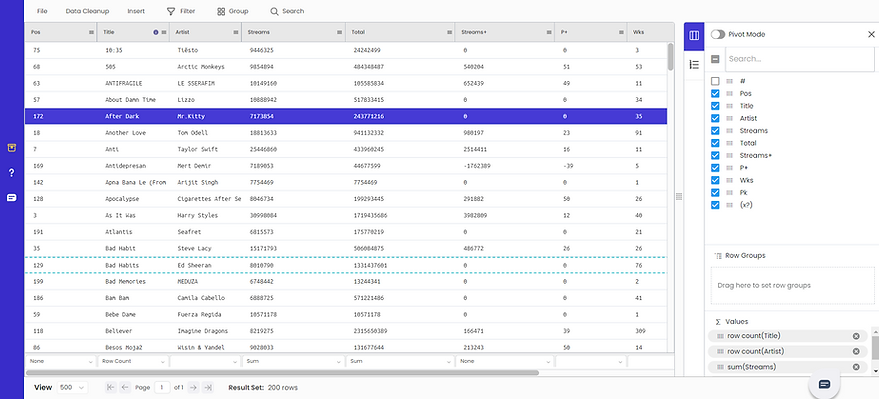Go to next page

pyautogui.click(x=193, y=387)
